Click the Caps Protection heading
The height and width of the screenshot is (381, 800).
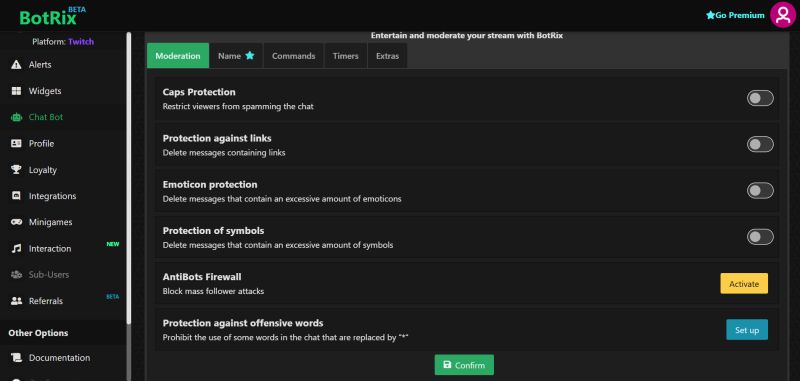tap(199, 92)
